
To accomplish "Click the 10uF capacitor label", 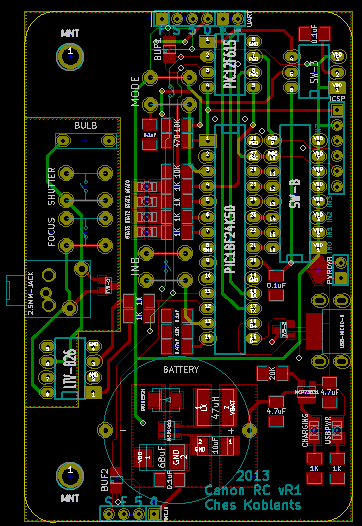I will tap(215, 446).
